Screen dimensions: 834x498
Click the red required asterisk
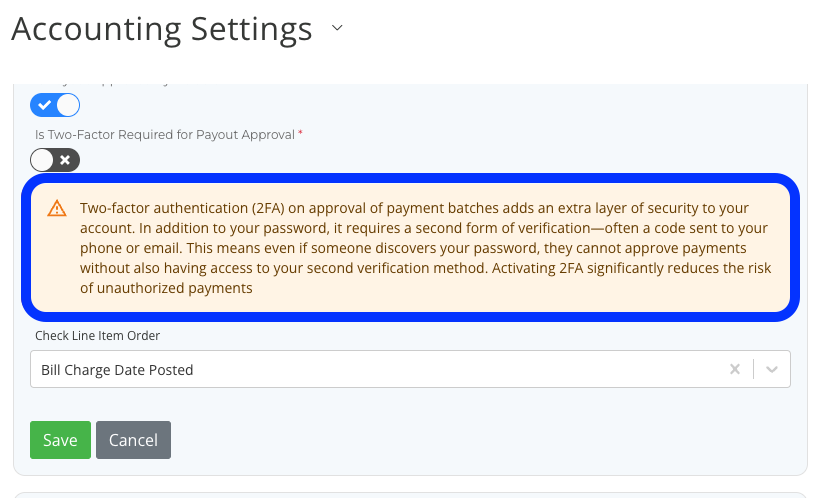301,134
